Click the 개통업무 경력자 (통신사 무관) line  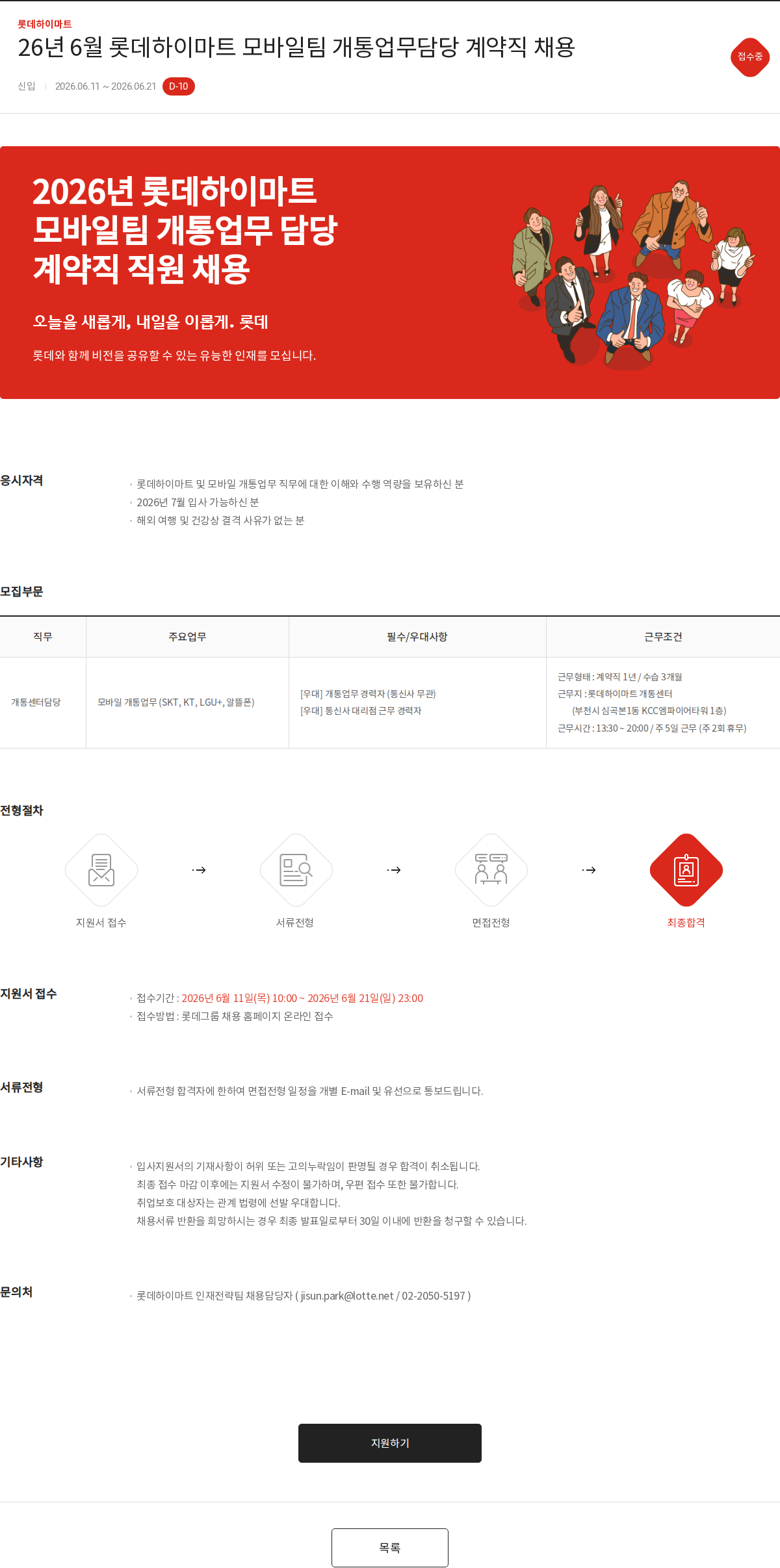click(368, 694)
